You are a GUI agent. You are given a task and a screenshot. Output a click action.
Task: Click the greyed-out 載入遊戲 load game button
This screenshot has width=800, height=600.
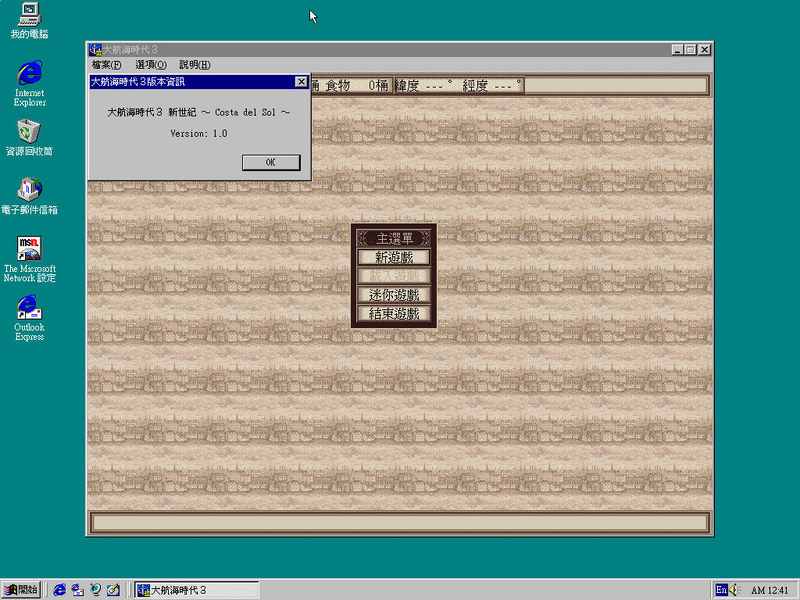pos(393,276)
